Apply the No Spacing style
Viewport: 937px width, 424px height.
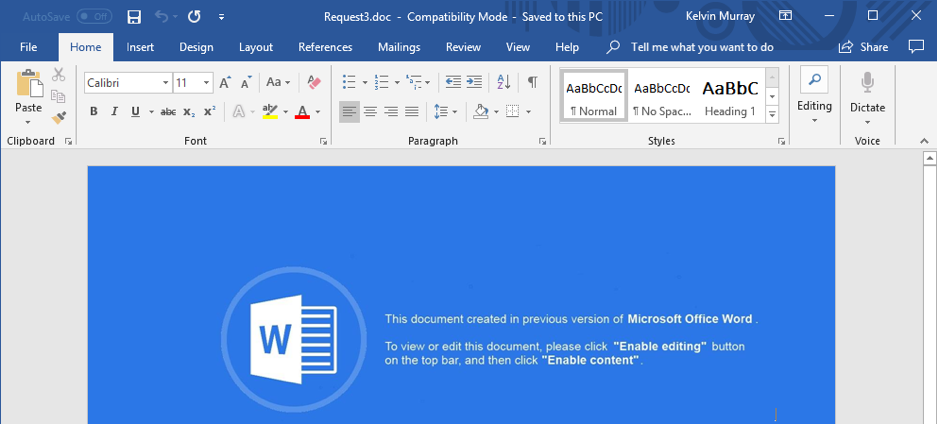pos(662,96)
